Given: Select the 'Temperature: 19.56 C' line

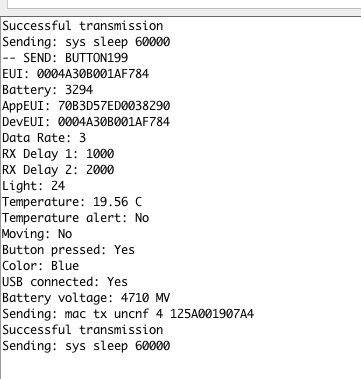Looking at the screenshot, I should (x=72, y=202).
